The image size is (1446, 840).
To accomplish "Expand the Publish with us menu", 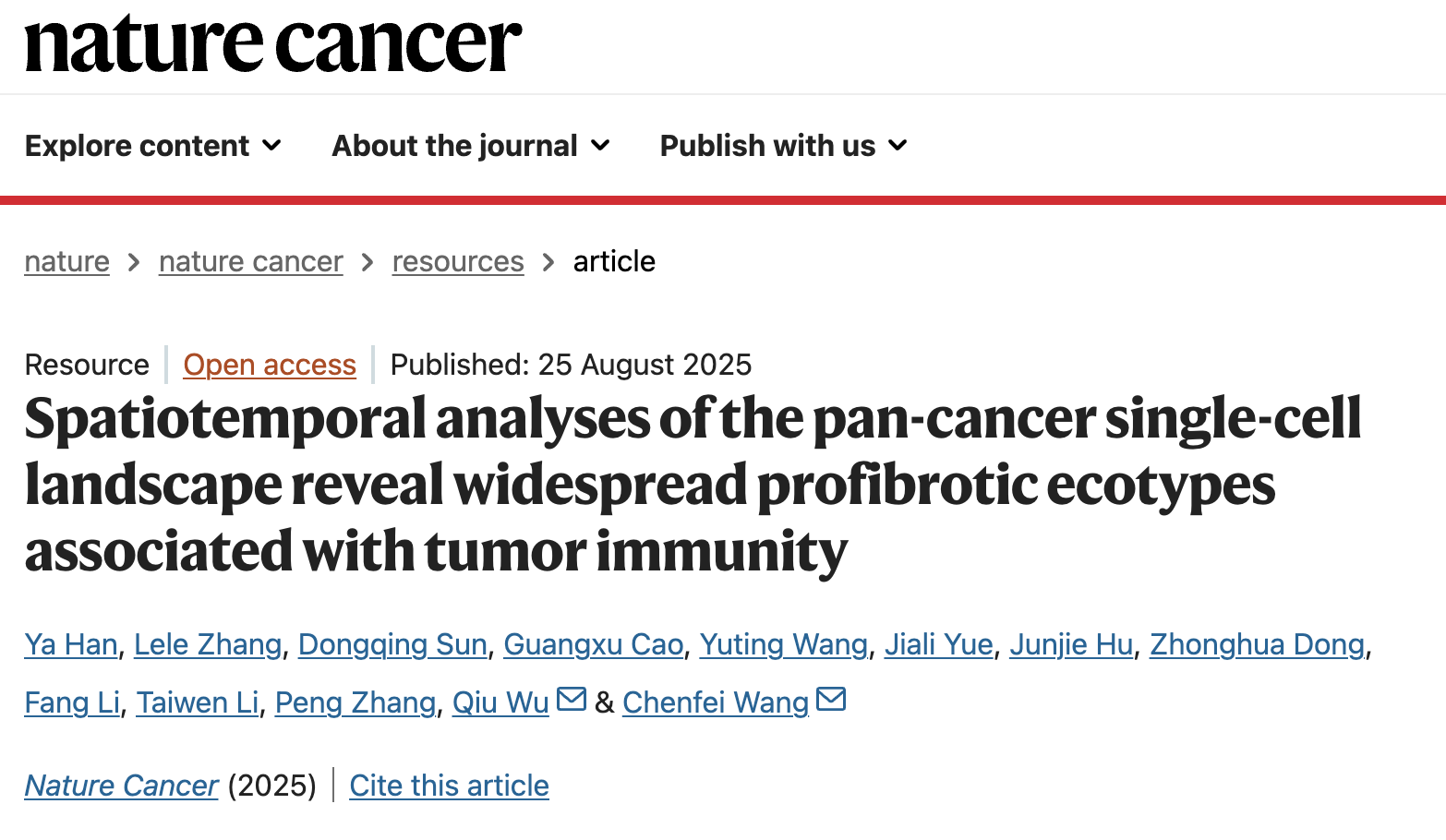I will point(784,146).
